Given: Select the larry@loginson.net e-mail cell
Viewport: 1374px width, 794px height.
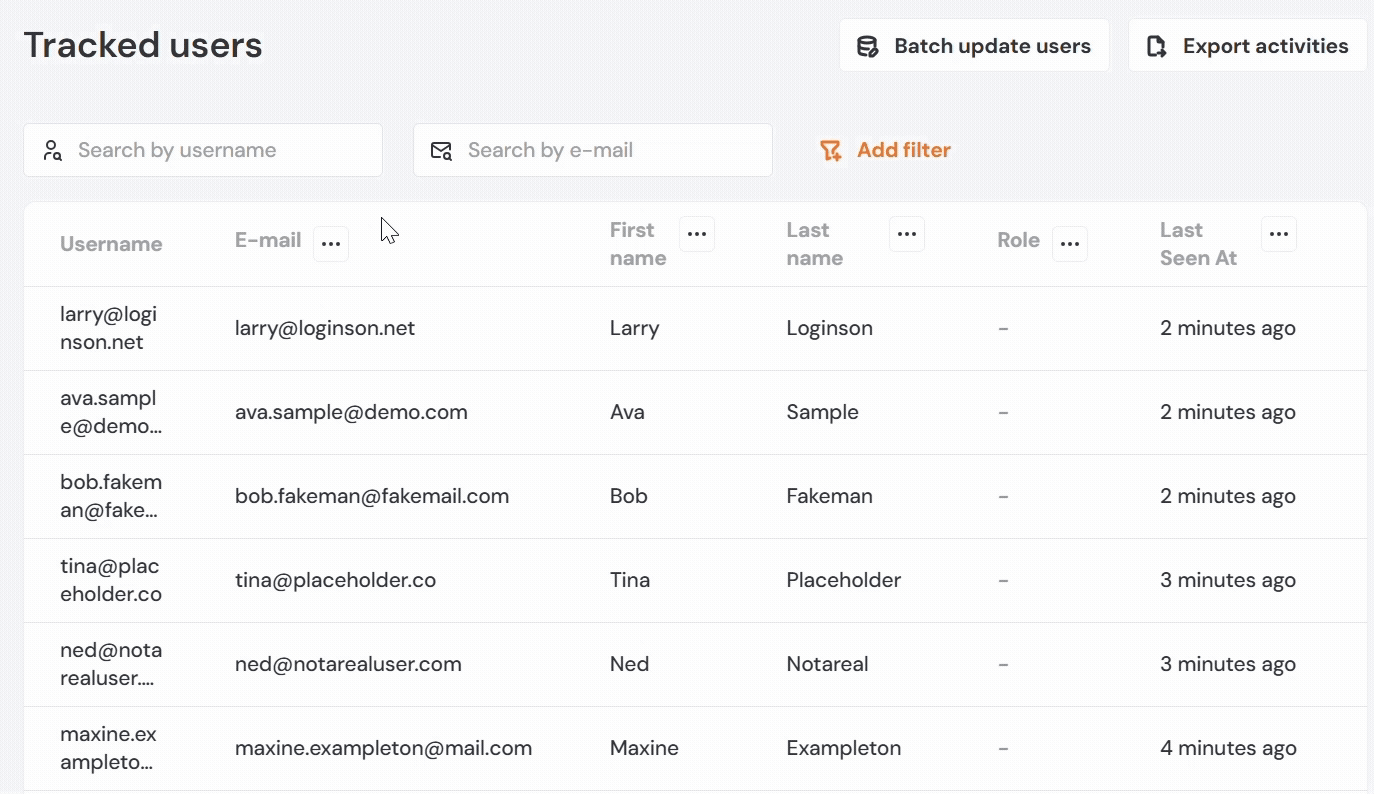Looking at the screenshot, I should click(325, 328).
